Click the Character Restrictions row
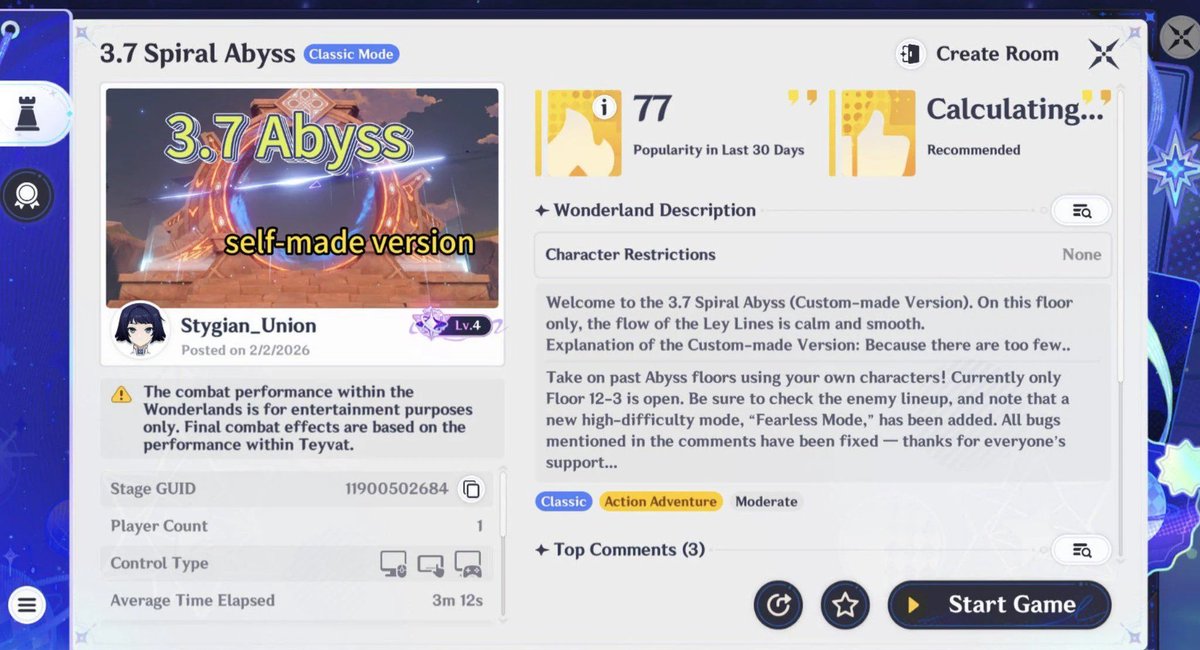The image size is (1200, 650). coord(824,254)
